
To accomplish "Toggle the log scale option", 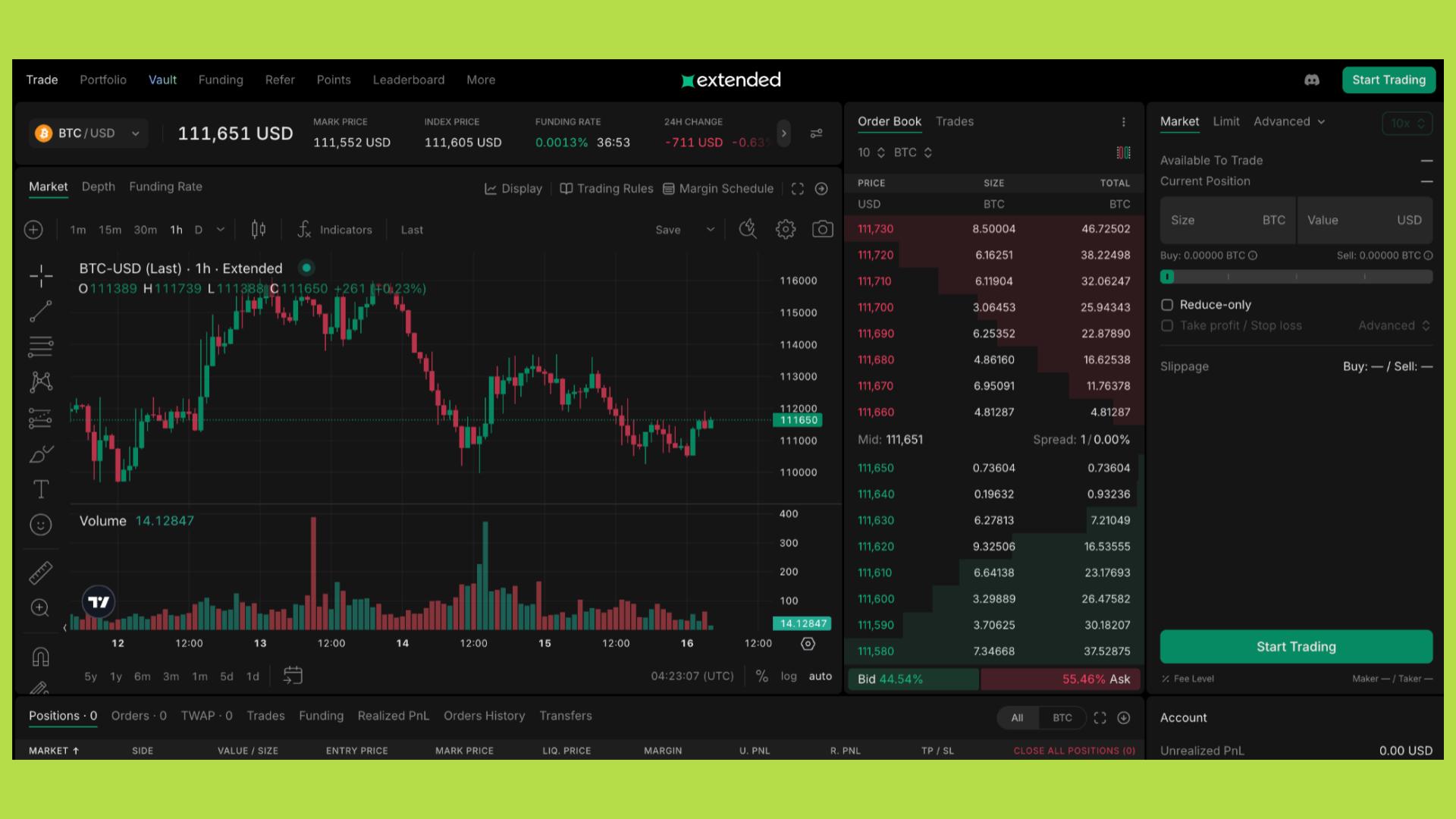I will point(789,676).
